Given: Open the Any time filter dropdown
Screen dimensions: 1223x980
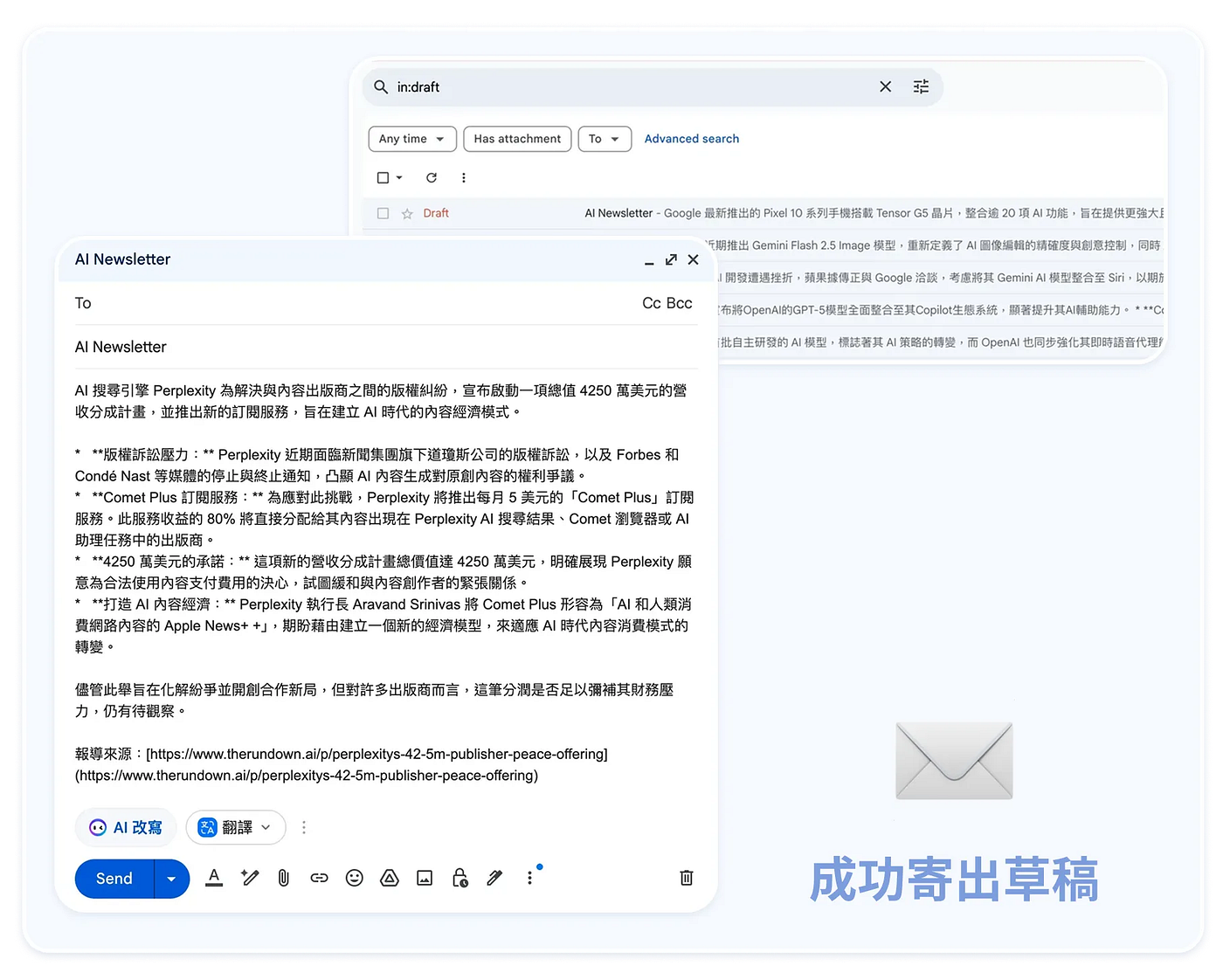Looking at the screenshot, I should point(412,139).
